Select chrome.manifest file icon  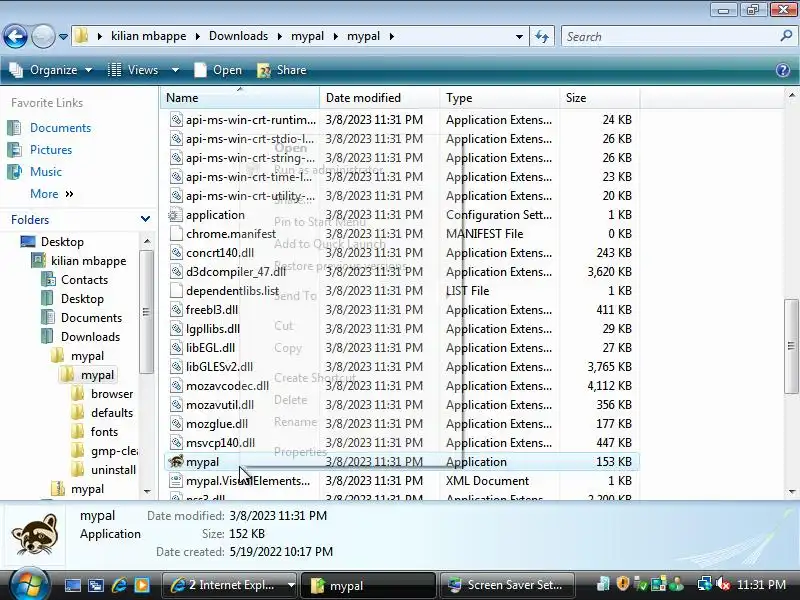point(176,234)
